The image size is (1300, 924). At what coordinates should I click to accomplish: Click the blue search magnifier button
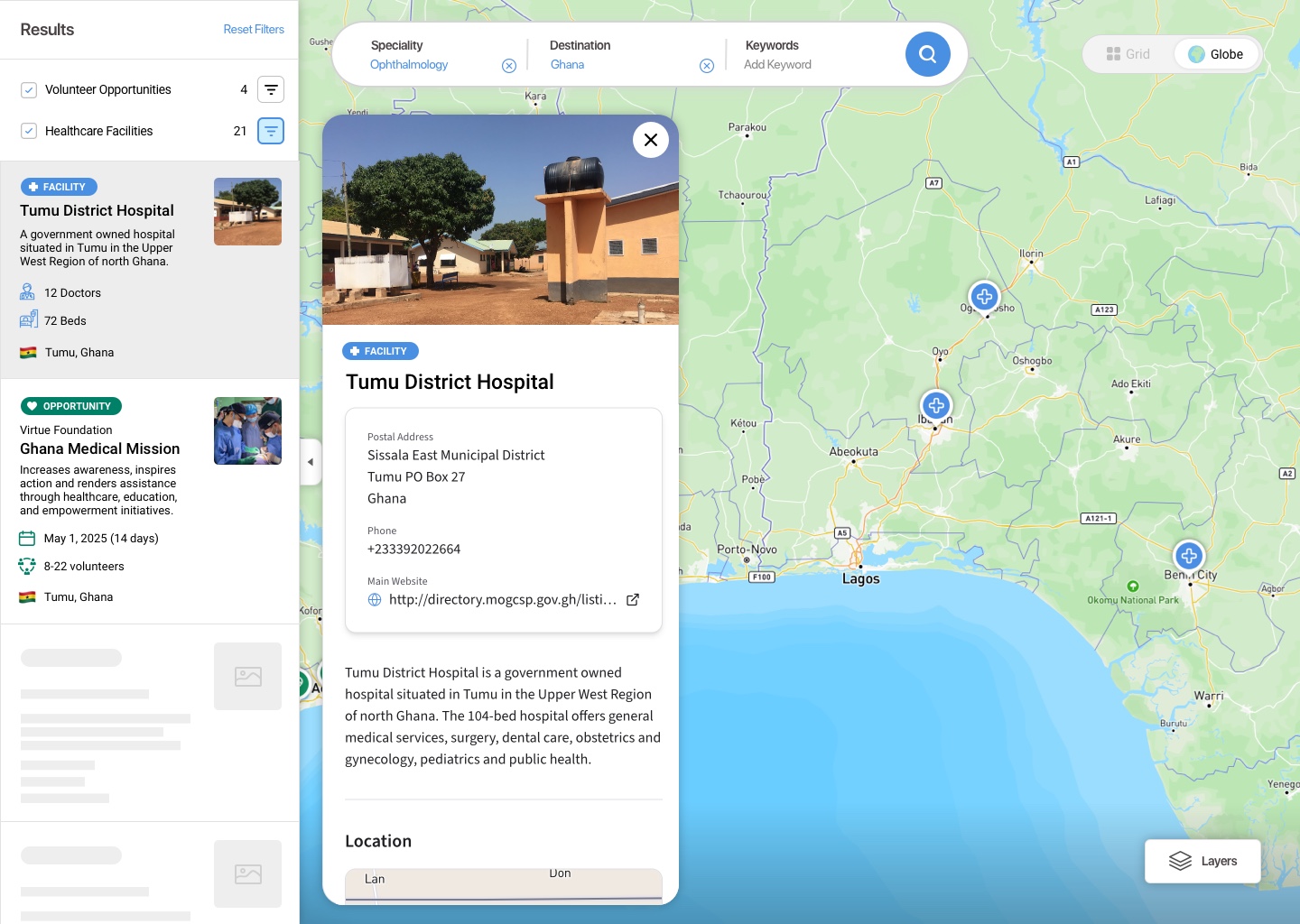click(927, 54)
